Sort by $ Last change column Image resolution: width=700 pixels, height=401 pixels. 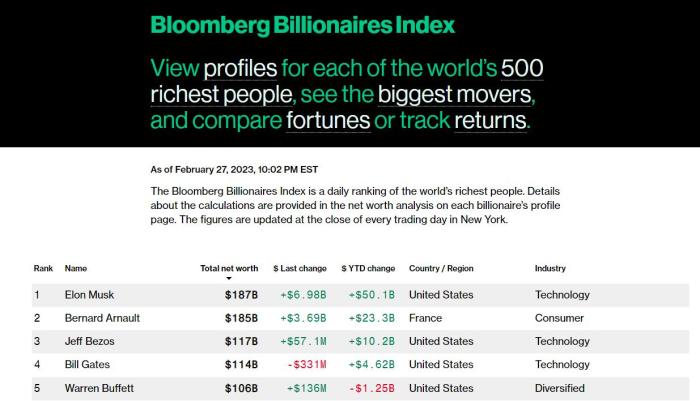(300, 269)
